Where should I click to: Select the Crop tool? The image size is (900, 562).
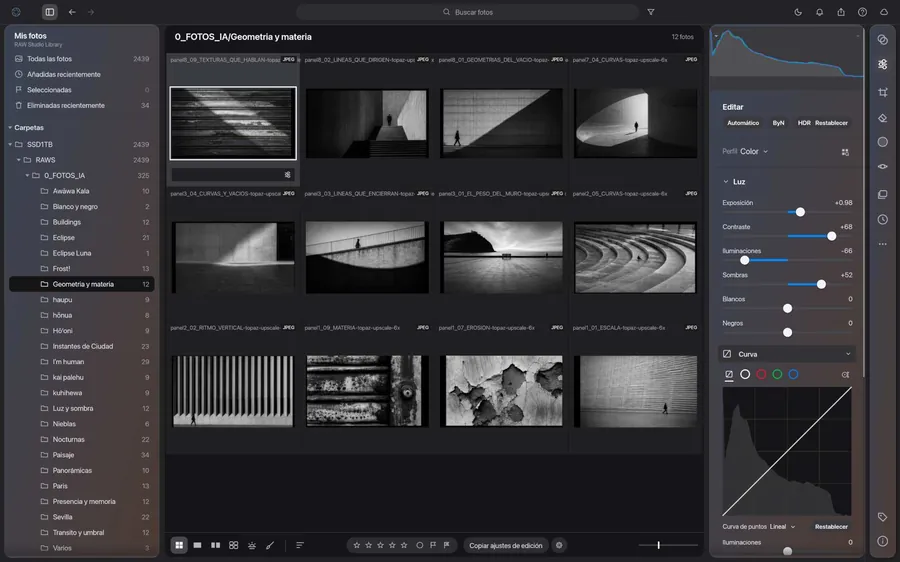(x=883, y=92)
